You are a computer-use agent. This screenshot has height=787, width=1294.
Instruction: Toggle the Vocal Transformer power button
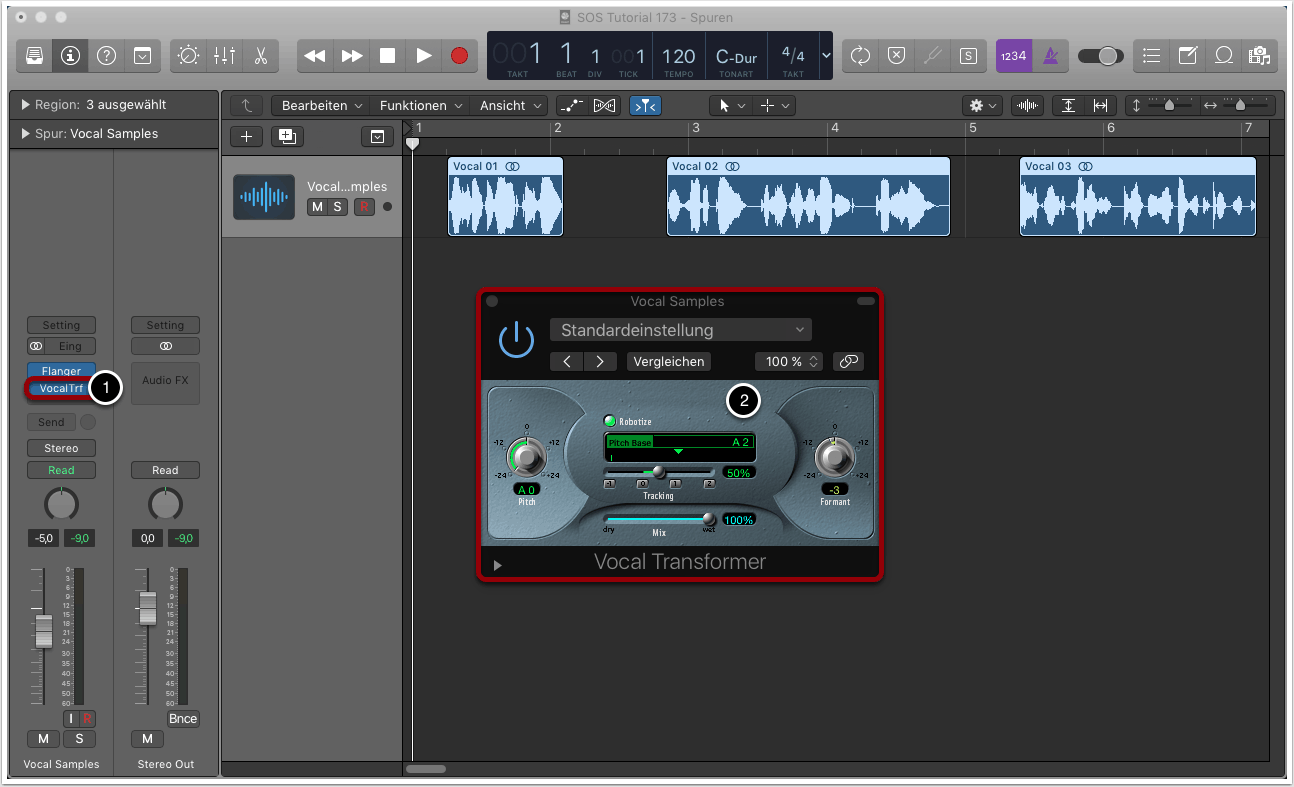(517, 340)
